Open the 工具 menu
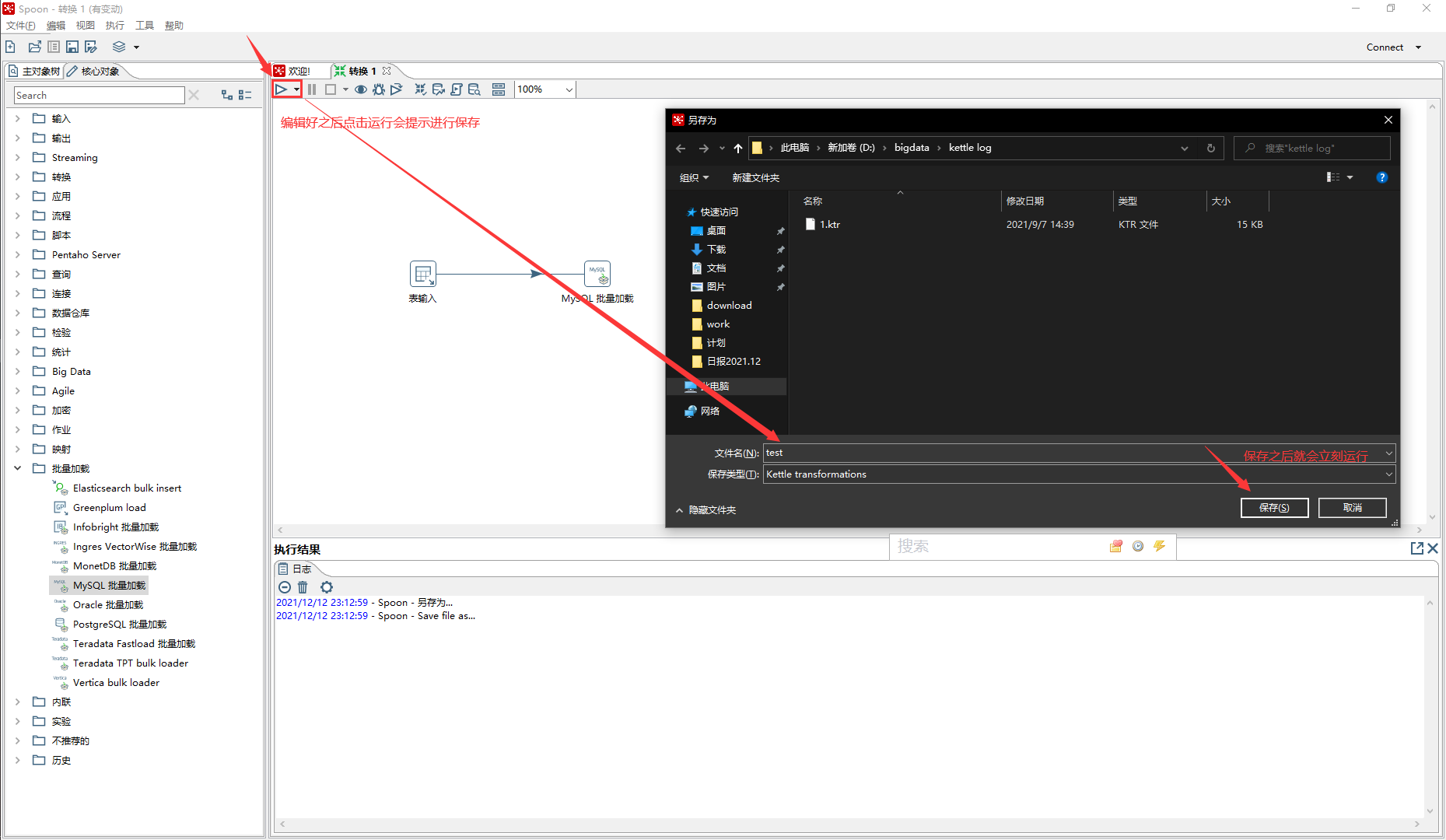The width and height of the screenshot is (1446, 840). (x=145, y=26)
